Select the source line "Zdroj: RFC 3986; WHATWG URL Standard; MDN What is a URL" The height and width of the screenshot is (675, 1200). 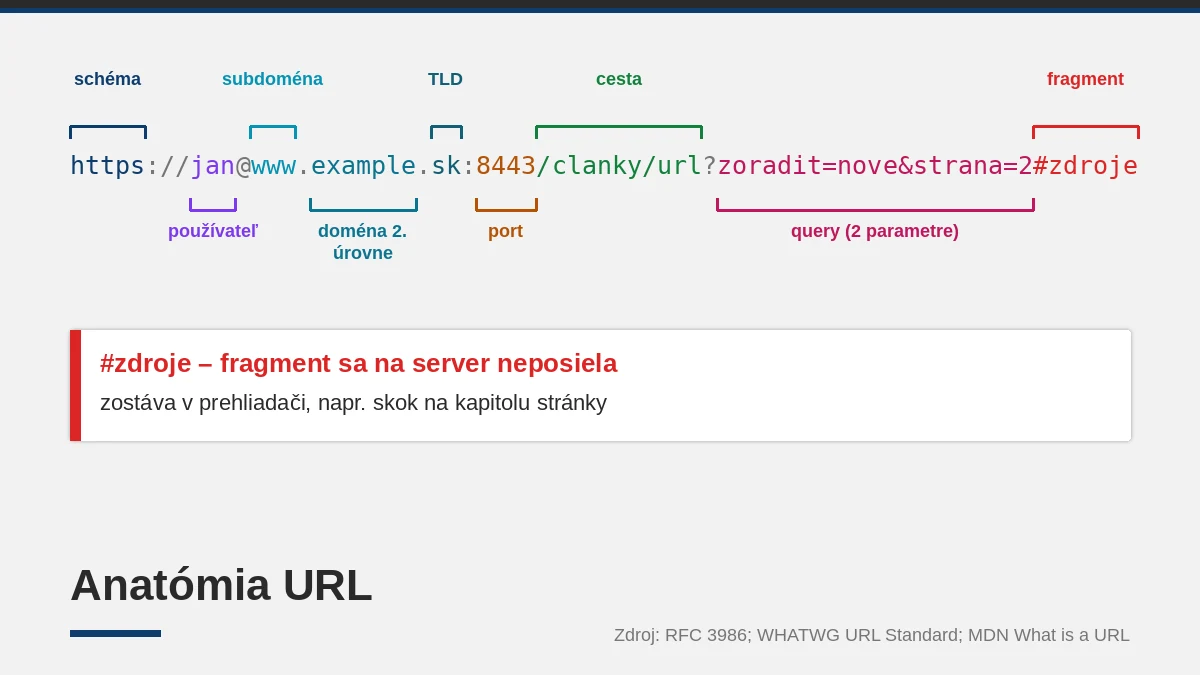pos(871,635)
